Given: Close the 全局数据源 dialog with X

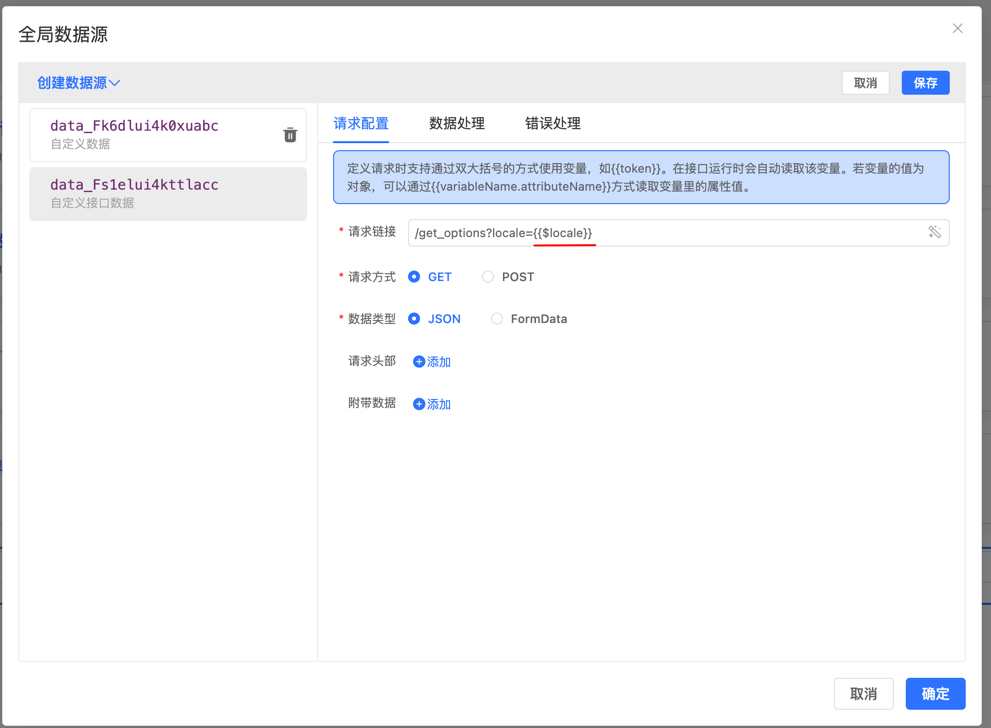Looking at the screenshot, I should pyautogui.click(x=957, y=29).
